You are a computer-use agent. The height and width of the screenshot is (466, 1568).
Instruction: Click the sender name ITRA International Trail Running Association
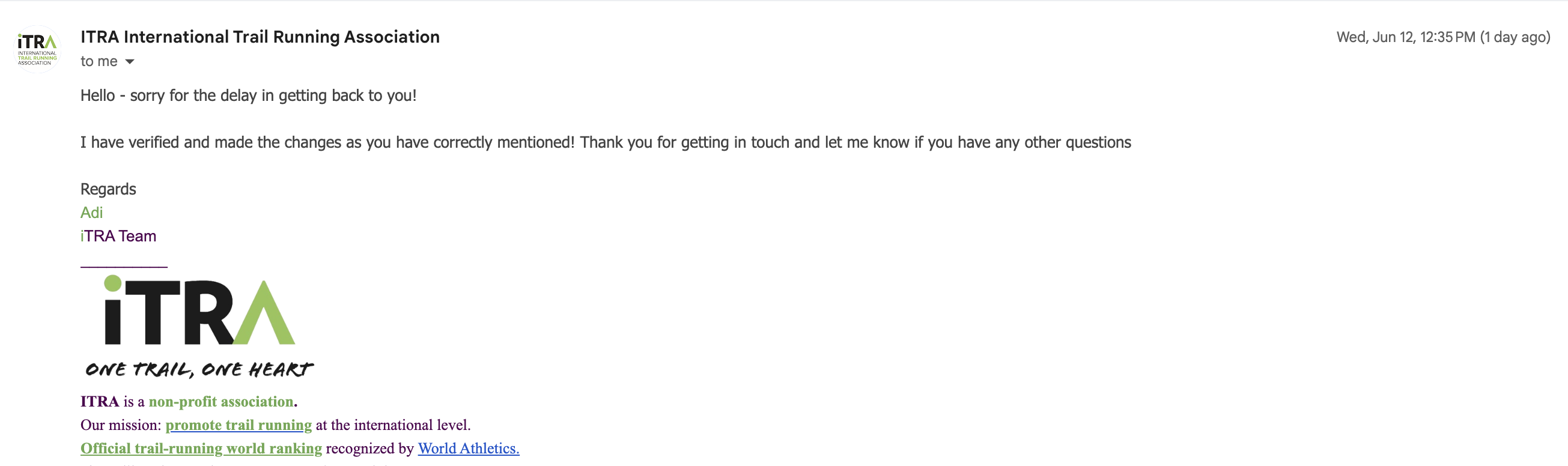click(x=260, y=37)
